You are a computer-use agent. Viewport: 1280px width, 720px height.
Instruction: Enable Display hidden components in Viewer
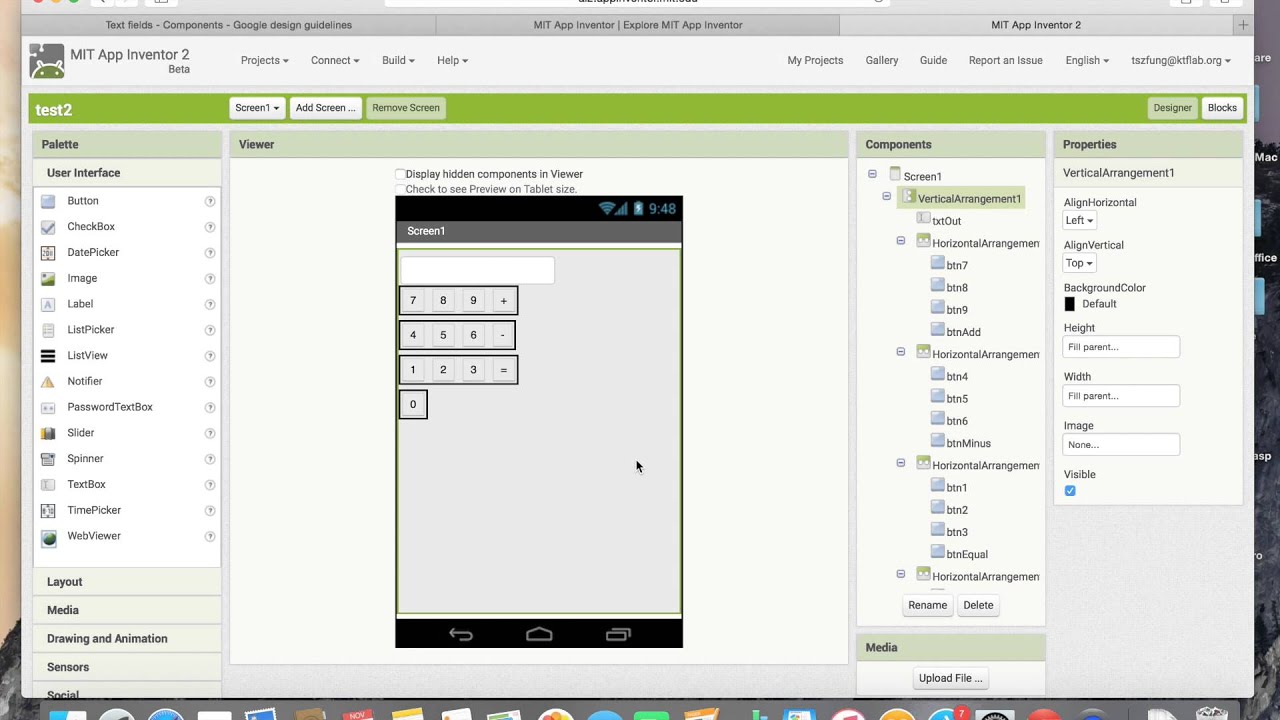(400, 174)
